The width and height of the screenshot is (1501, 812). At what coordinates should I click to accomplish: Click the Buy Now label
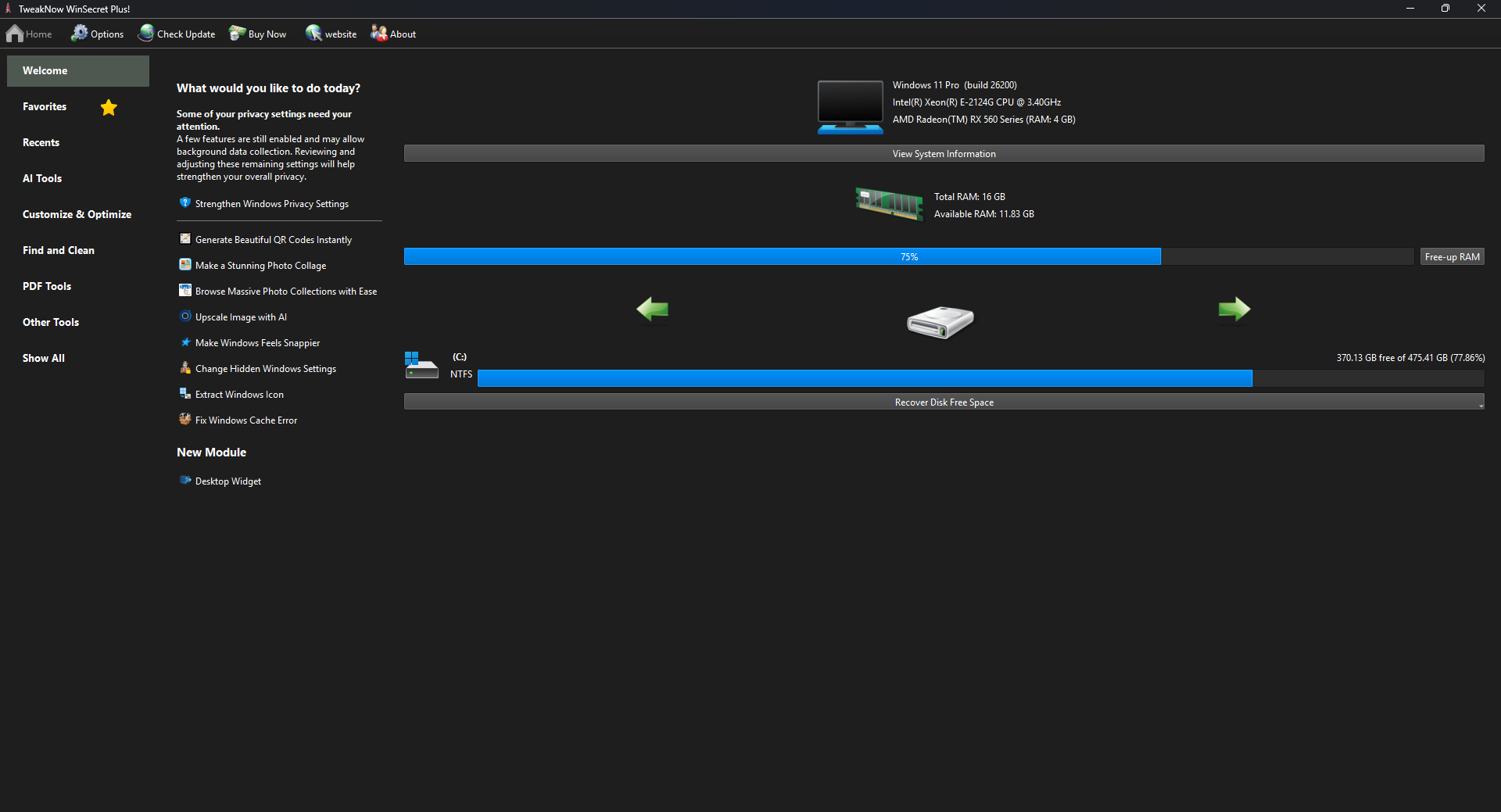pyautogui.click(x=267, y=34)
